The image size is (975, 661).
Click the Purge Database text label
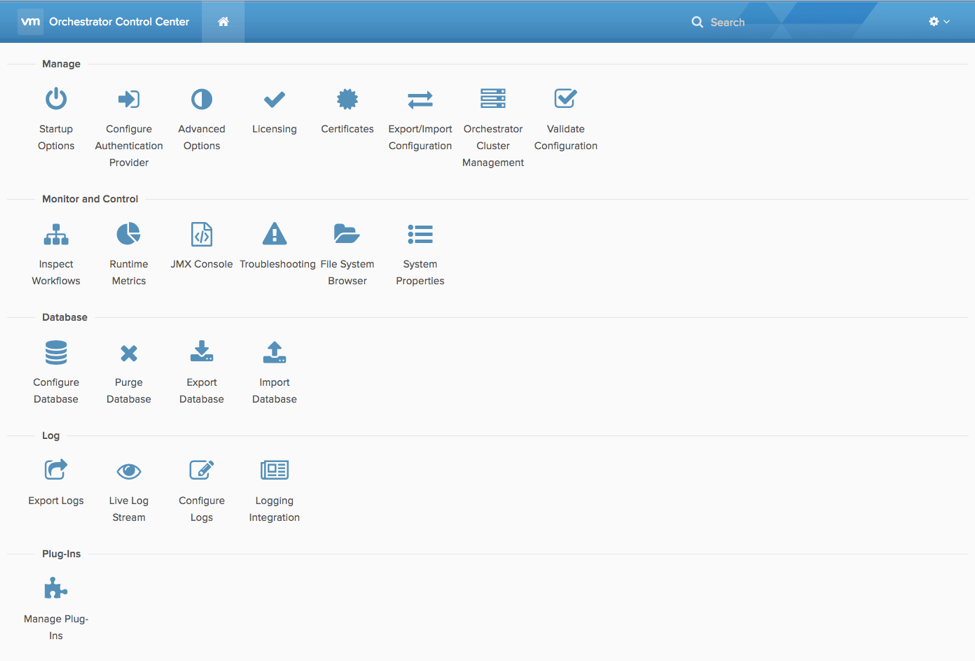point(129,391)
